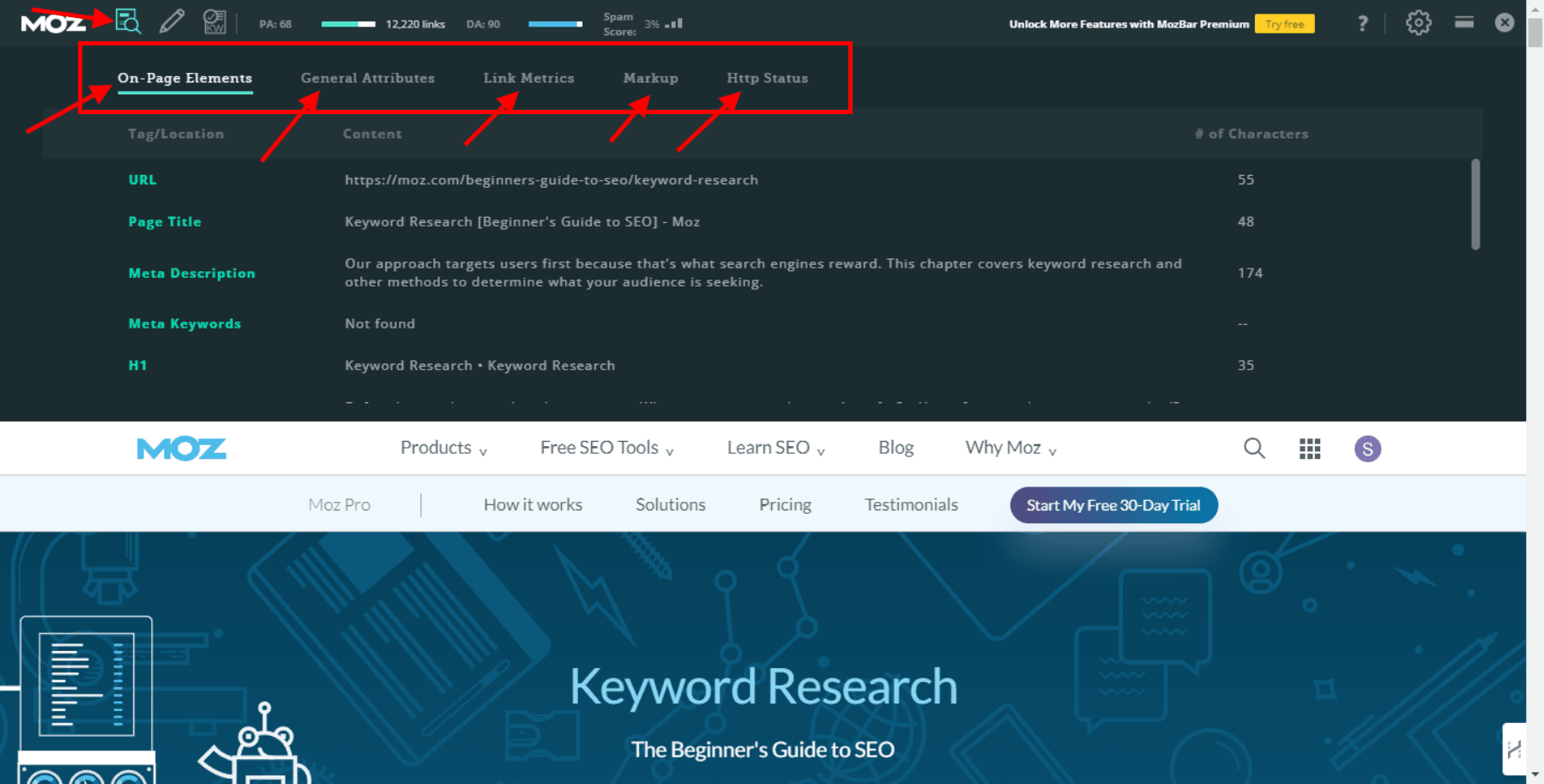Screen dimensions: 1544x784
Task: Open the Link Metrics tab
Action: tap(529, 78)
